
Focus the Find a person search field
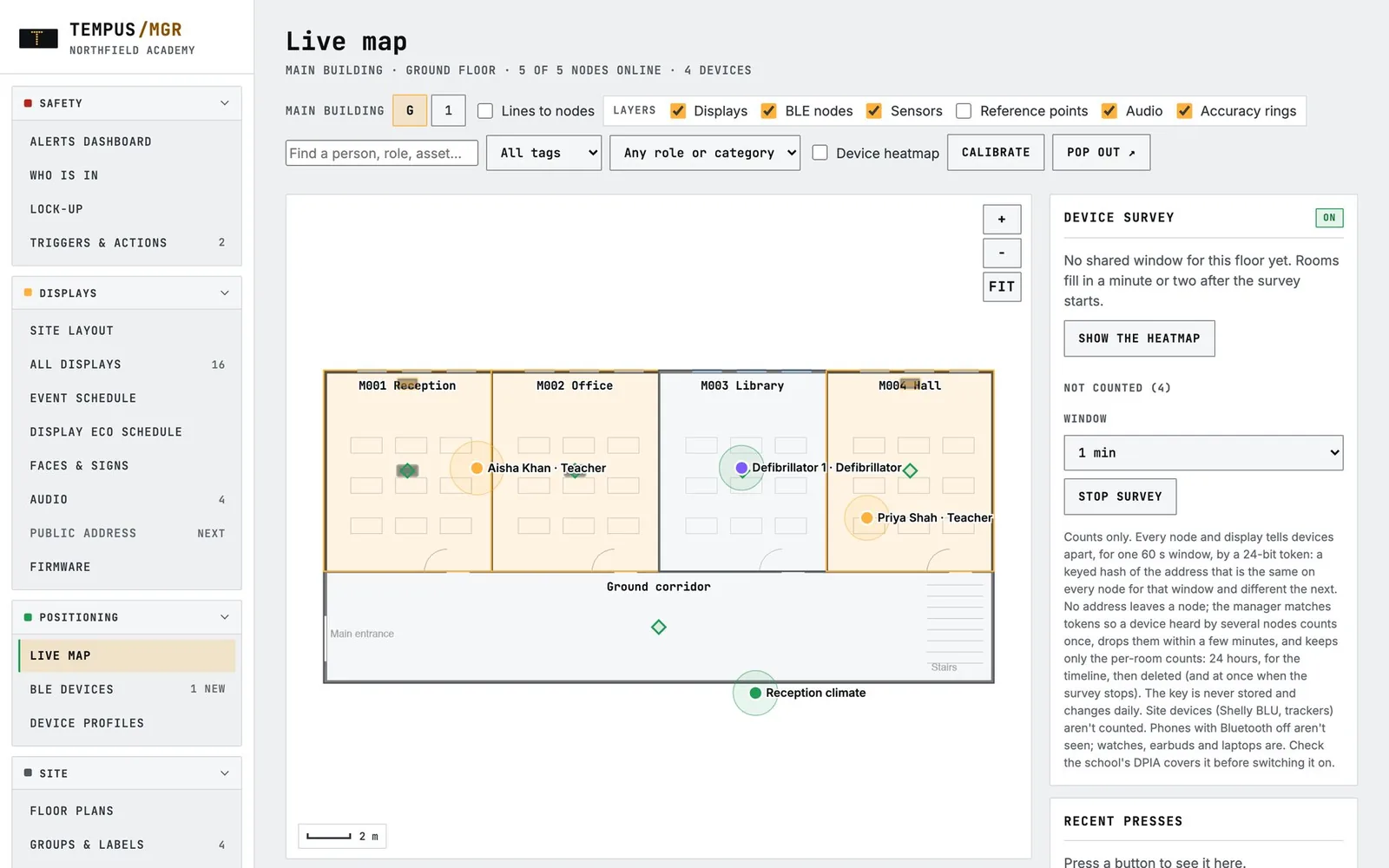click(x=382, y=153)
